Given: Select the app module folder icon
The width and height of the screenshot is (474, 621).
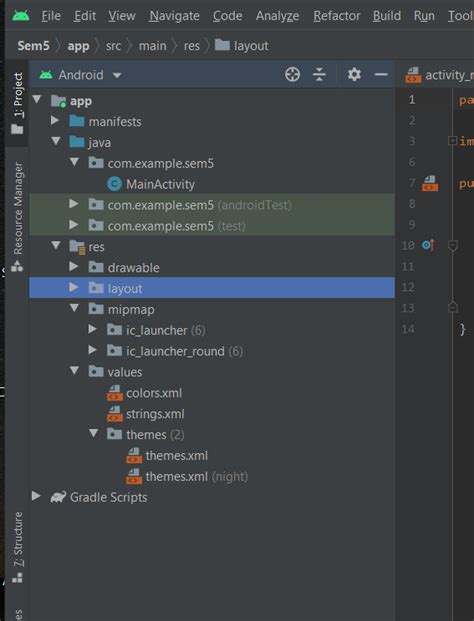Looking at the screenshot, I should [x=58, y=101].
